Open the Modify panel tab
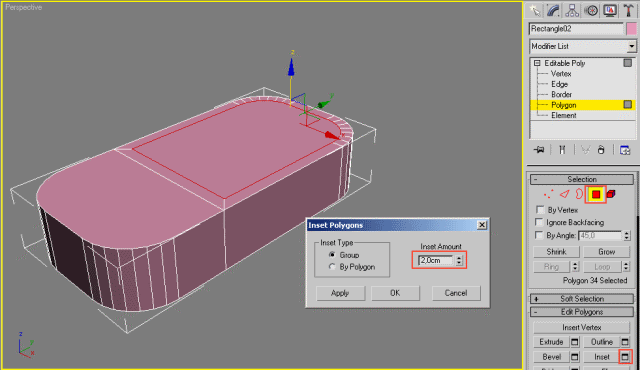Screen dimensions: 640x370 pos(553,11)
